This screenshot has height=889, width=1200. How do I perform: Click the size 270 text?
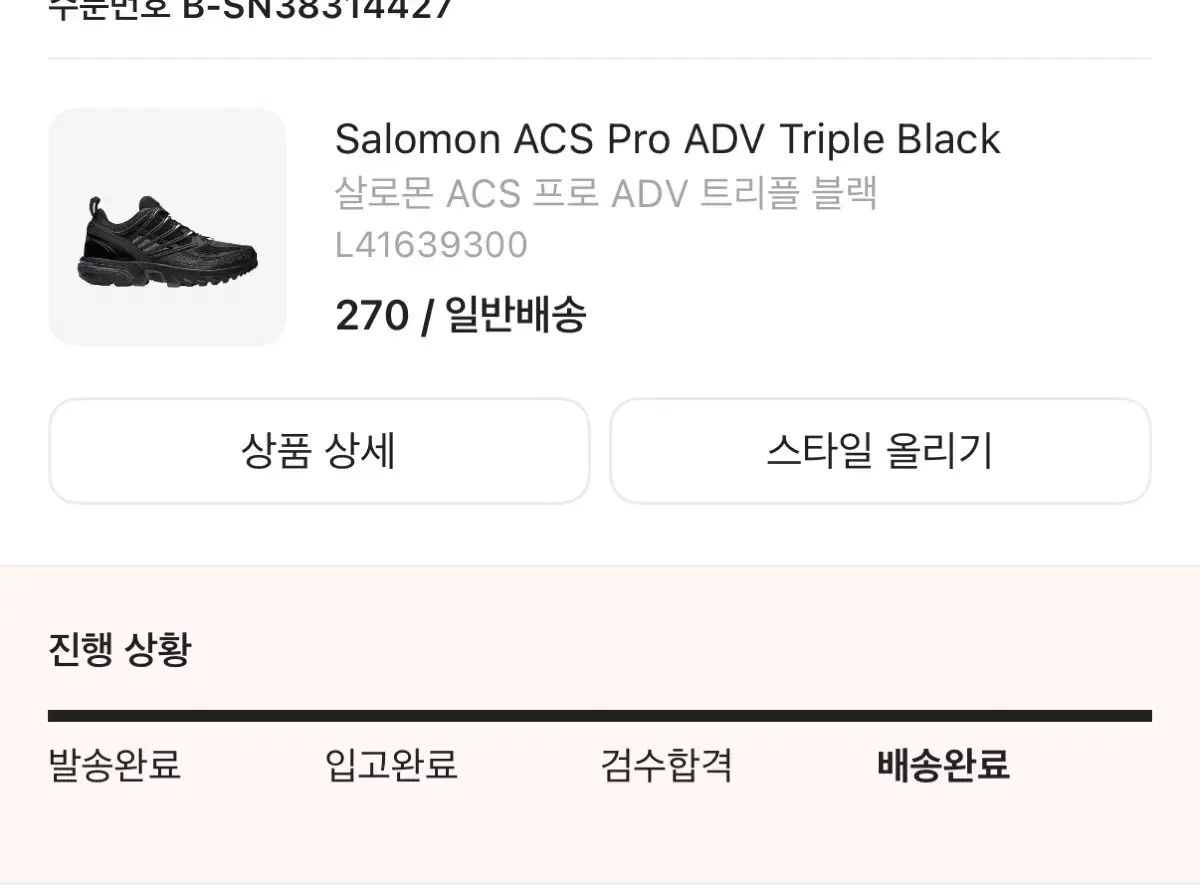point(372,316)
